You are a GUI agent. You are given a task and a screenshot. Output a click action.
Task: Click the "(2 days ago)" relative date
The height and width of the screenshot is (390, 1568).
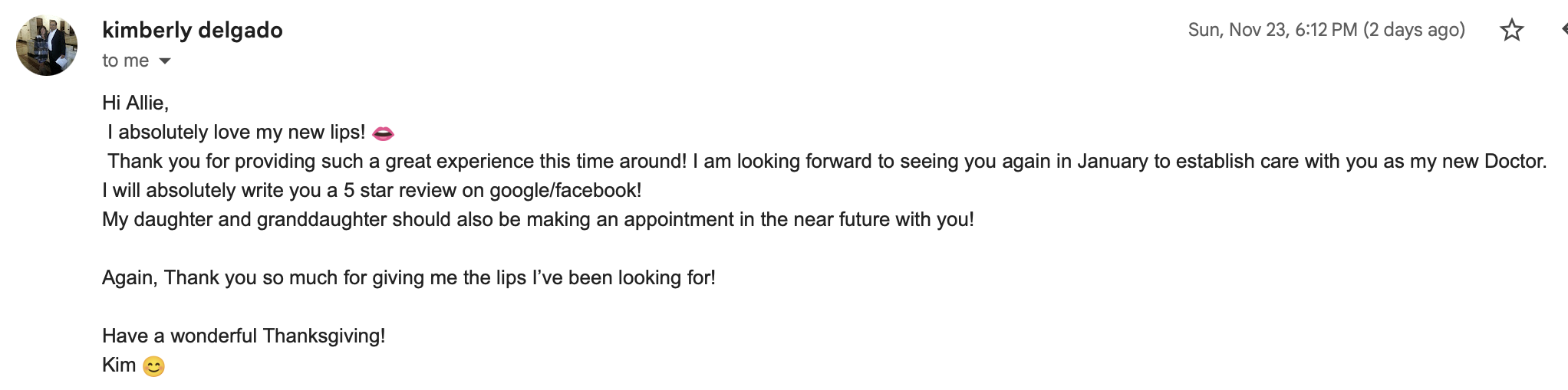point(1415,30)
